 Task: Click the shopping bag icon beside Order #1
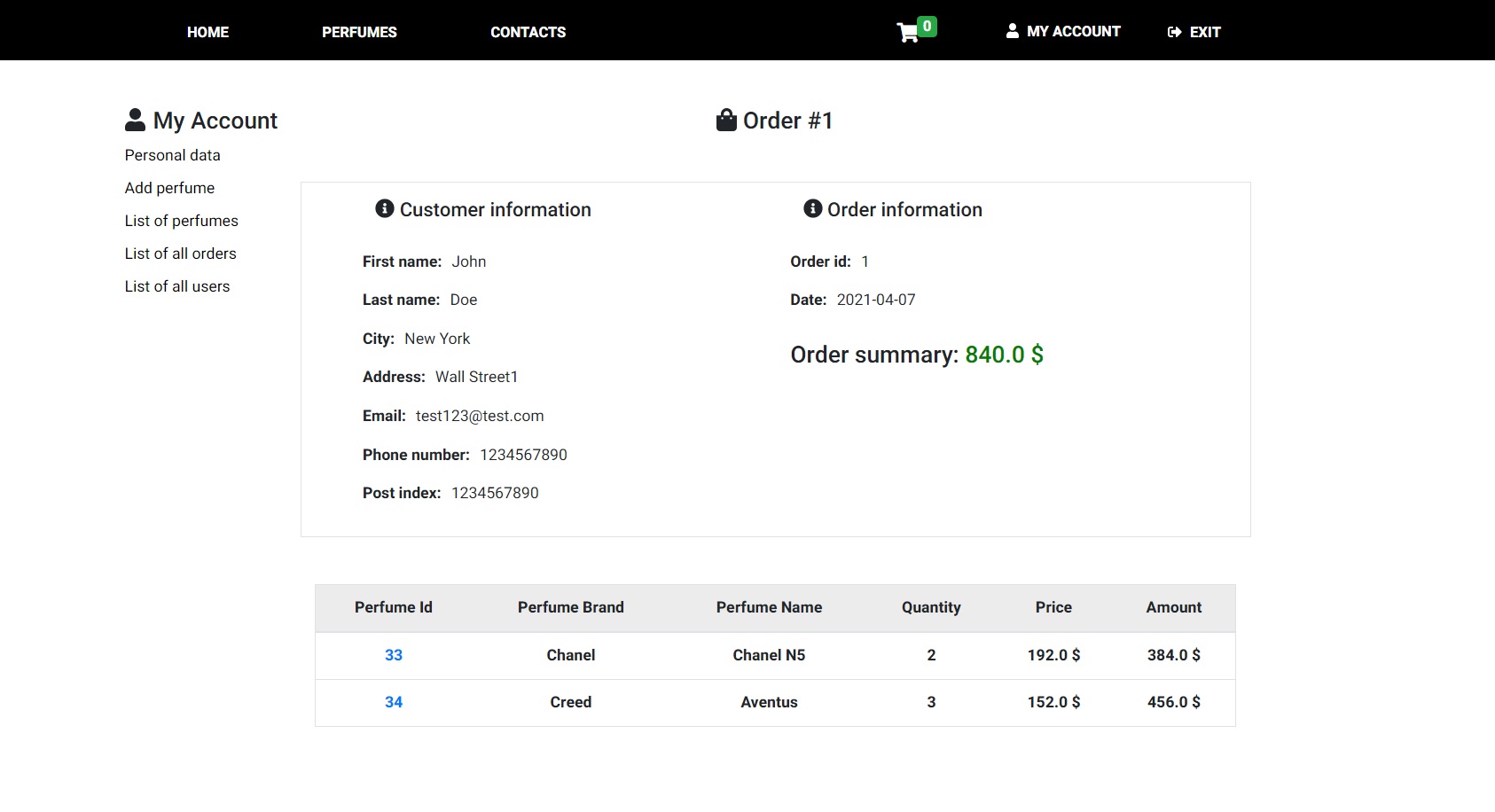coord(726,120)
